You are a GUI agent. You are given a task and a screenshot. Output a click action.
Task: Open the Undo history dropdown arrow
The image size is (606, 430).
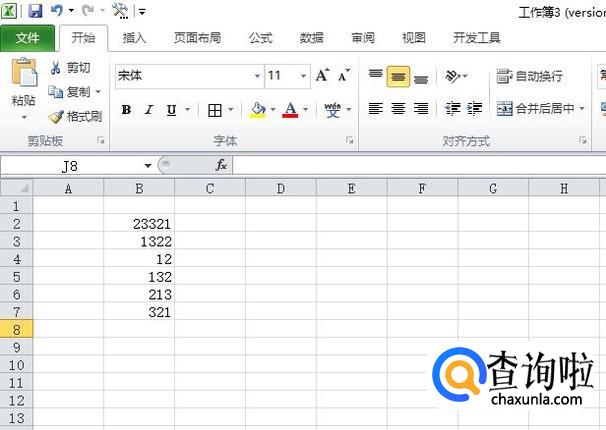(71, 11)
